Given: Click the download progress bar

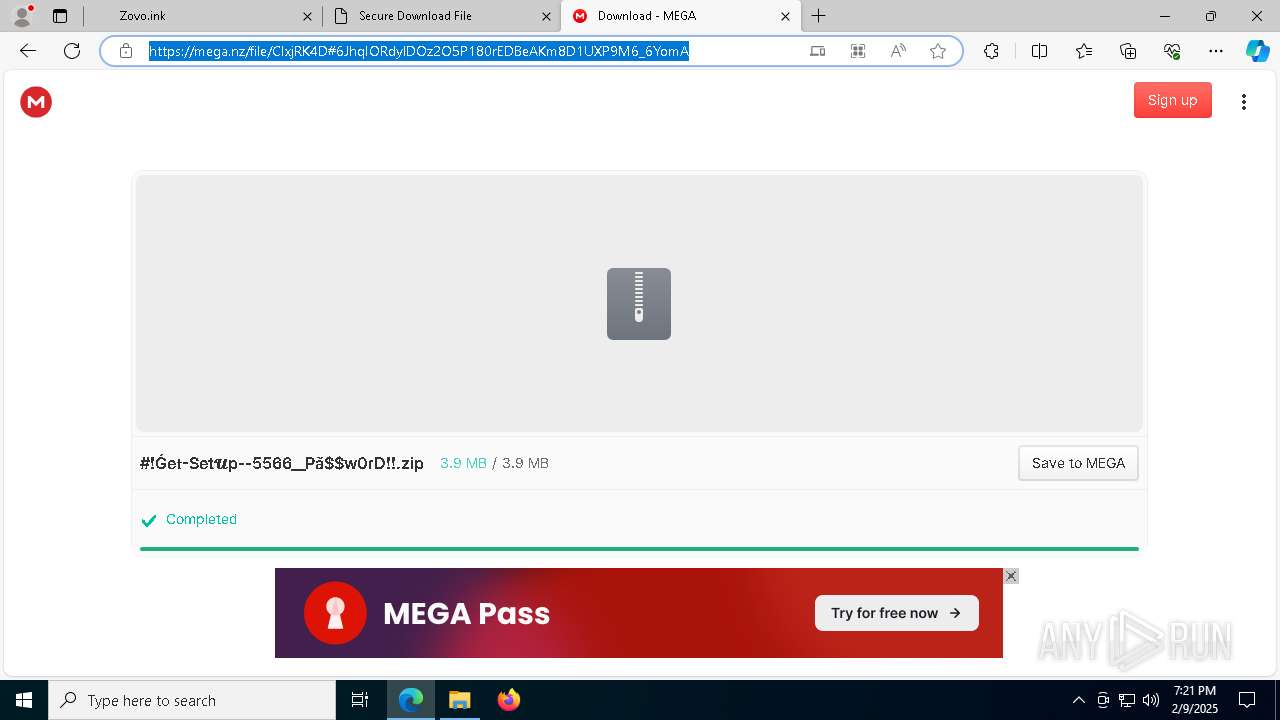Looking at the screenshot, I should (639, 548).
